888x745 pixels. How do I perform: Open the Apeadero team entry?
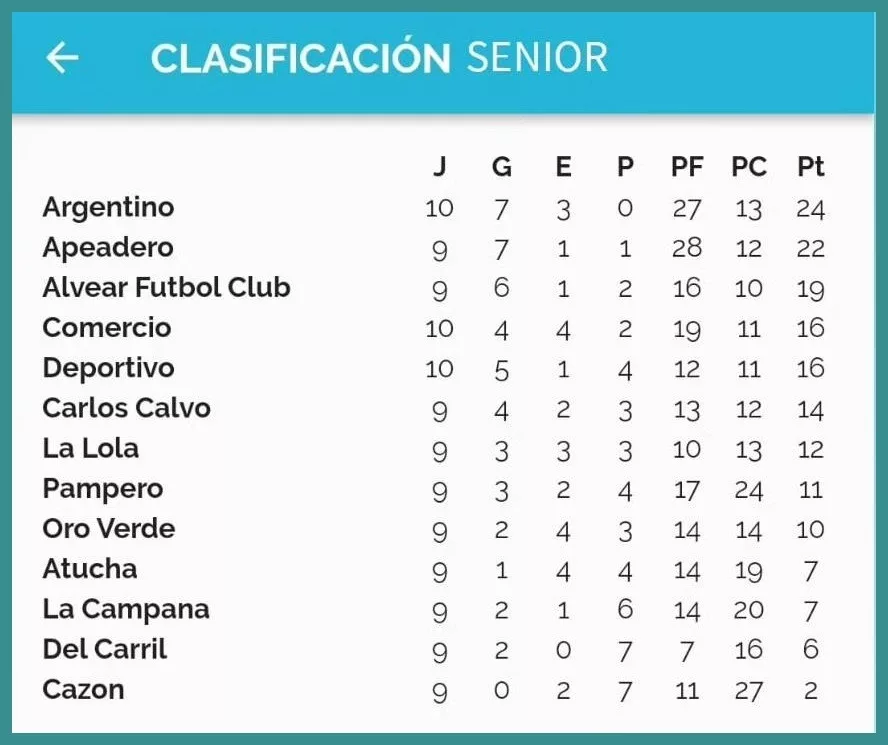pyautogui.click(x=108, y=247)
